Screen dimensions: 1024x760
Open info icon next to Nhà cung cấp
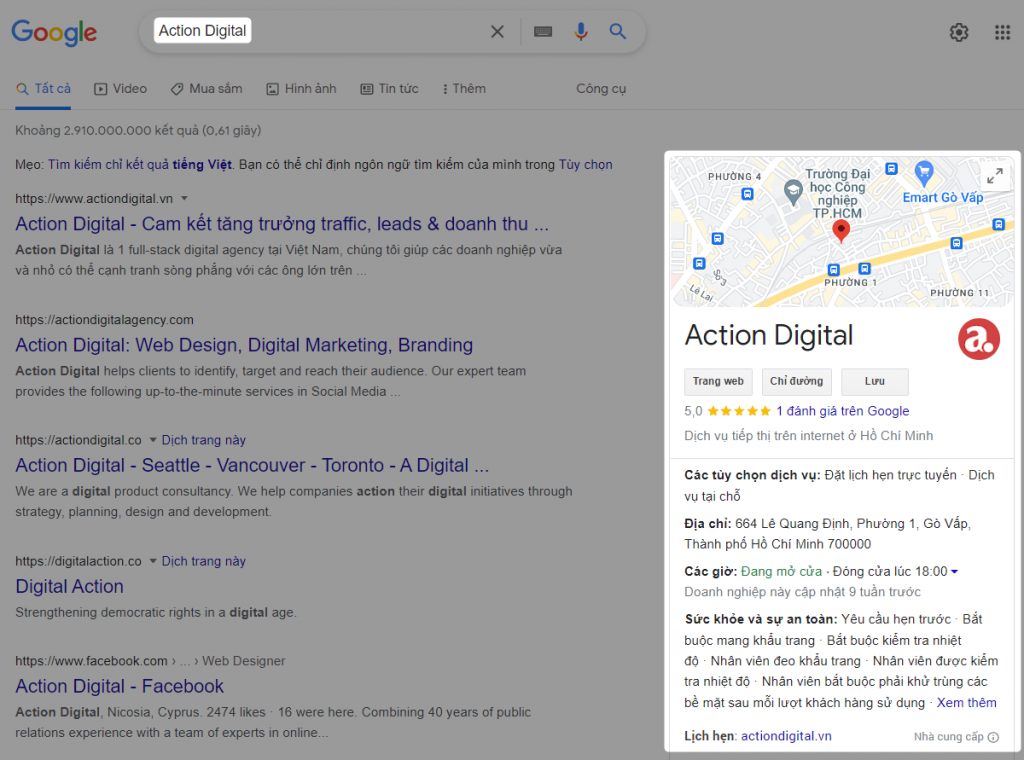pyautogui.click(x=993, y=737)
